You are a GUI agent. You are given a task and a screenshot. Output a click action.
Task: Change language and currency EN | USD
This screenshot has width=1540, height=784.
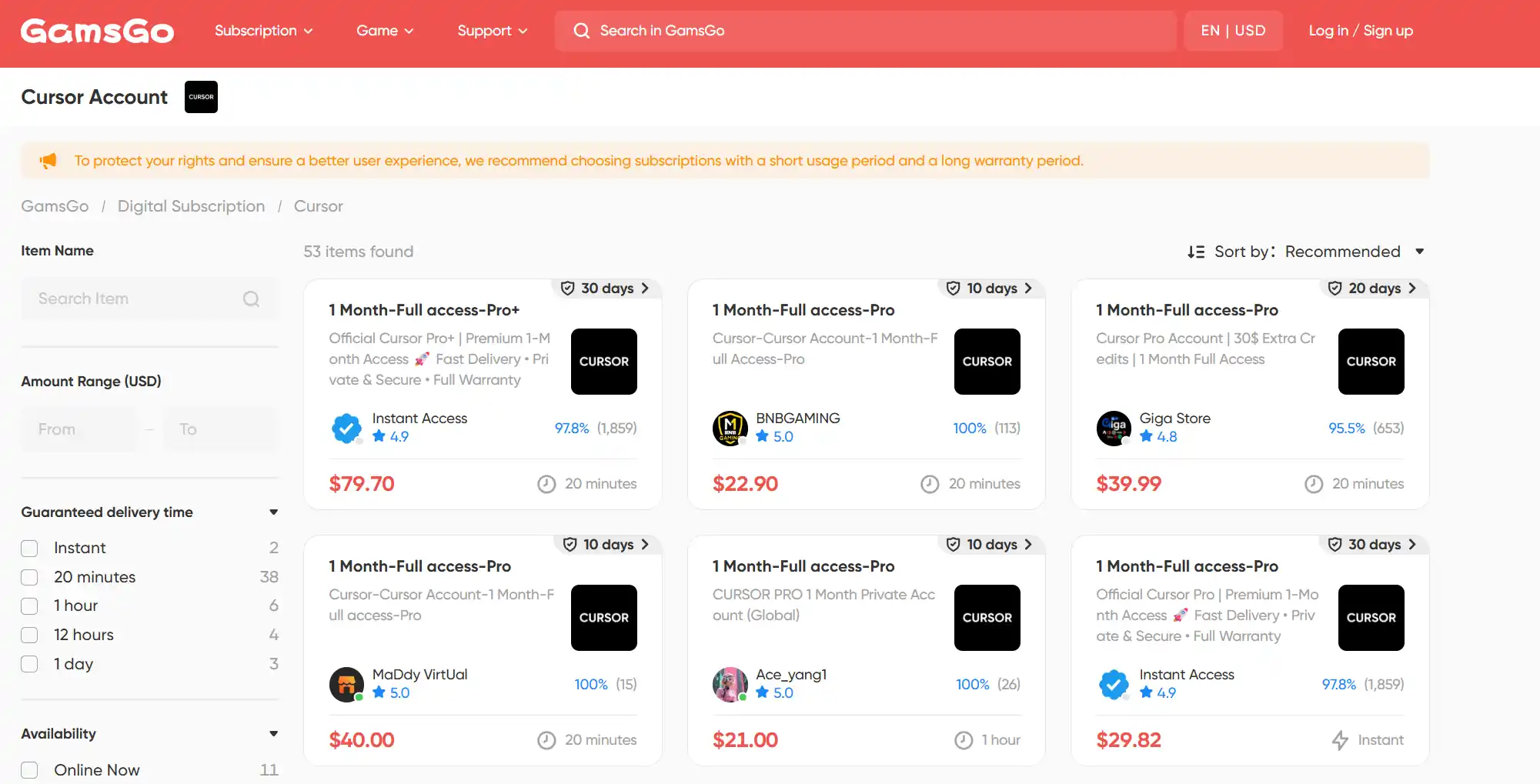pyautogui.click(x=1233, y=31)
